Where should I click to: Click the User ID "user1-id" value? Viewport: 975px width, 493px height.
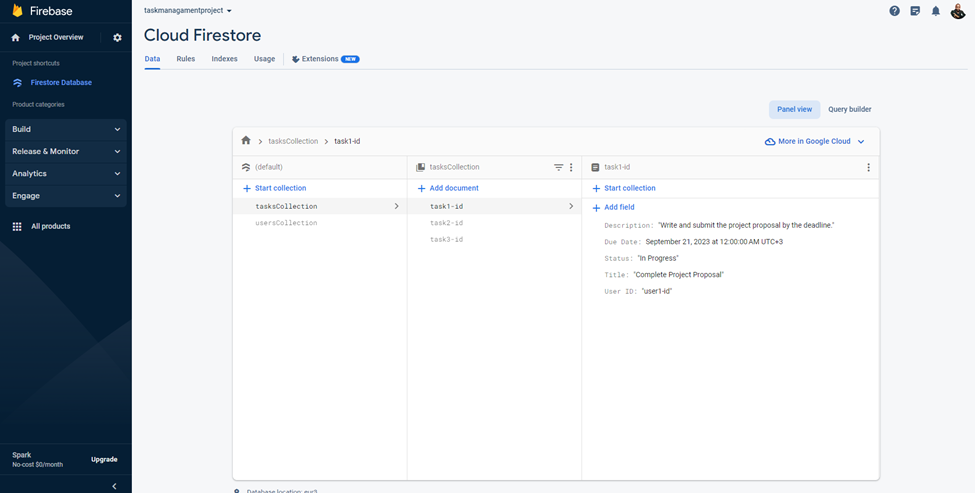click(x=657, y=292)
